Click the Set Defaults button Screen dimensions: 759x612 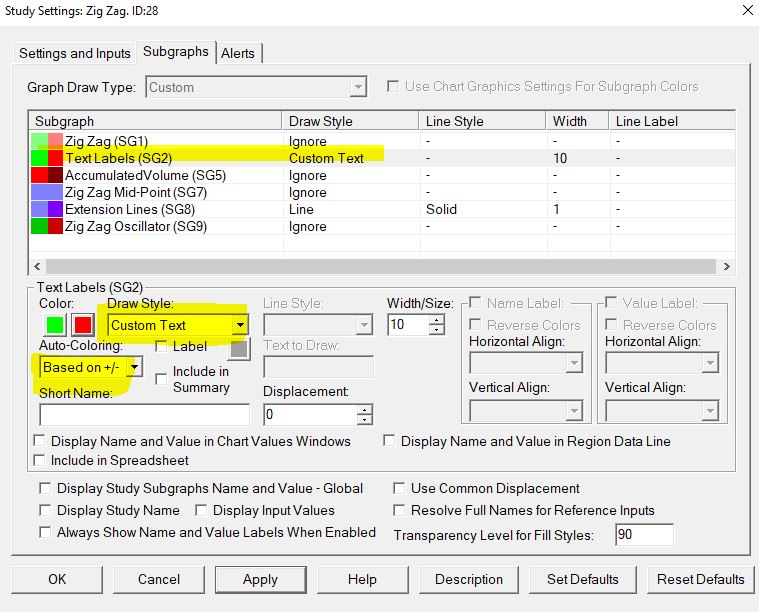pos(583,580)
